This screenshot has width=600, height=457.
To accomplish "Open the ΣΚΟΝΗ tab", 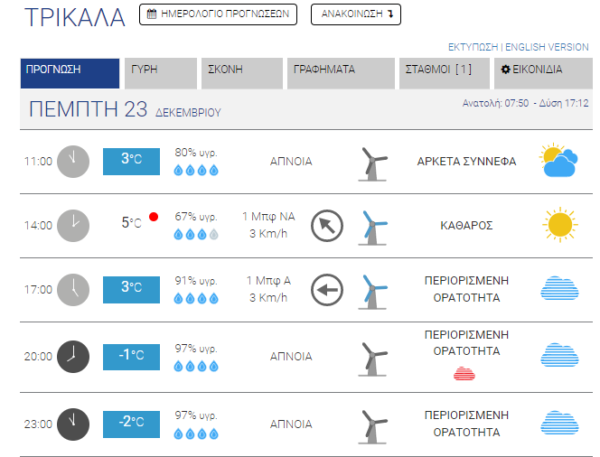I will click(243, 73).
